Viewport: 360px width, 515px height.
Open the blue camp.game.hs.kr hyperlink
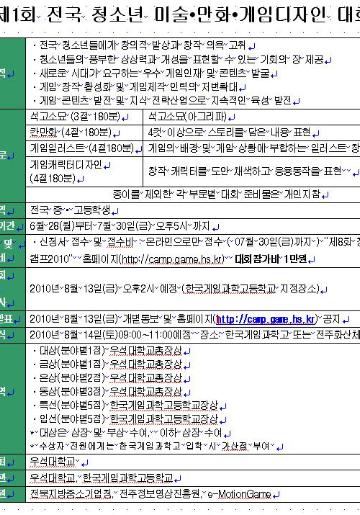tap(265, 319)
